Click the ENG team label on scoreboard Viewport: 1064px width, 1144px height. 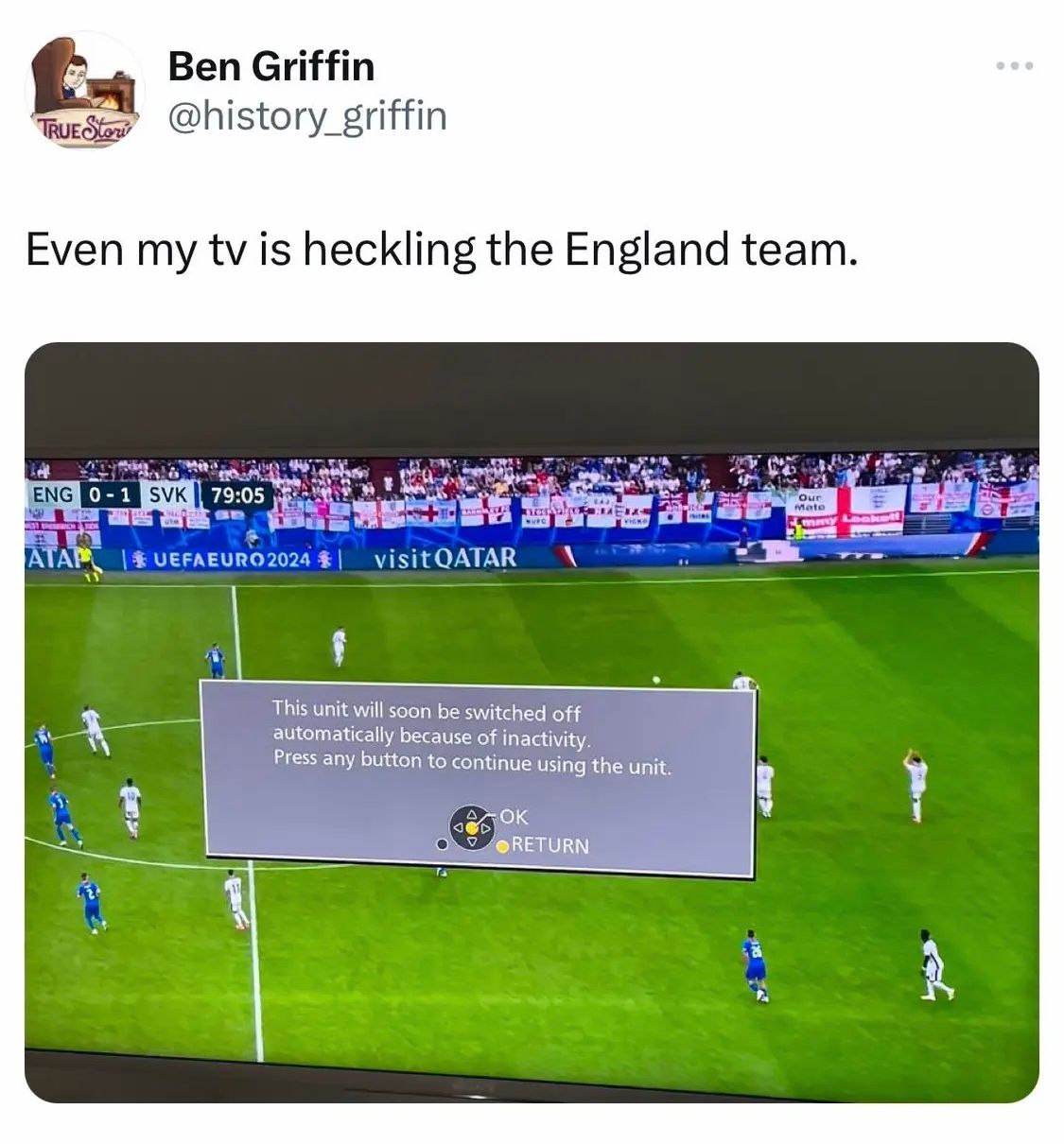coord(53,494)
